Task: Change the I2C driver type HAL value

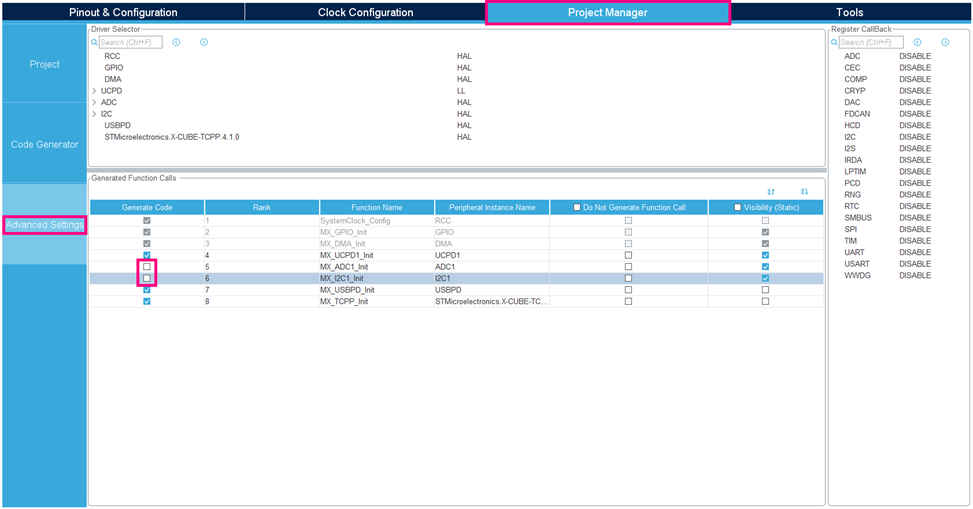Action: click(464, 114)
